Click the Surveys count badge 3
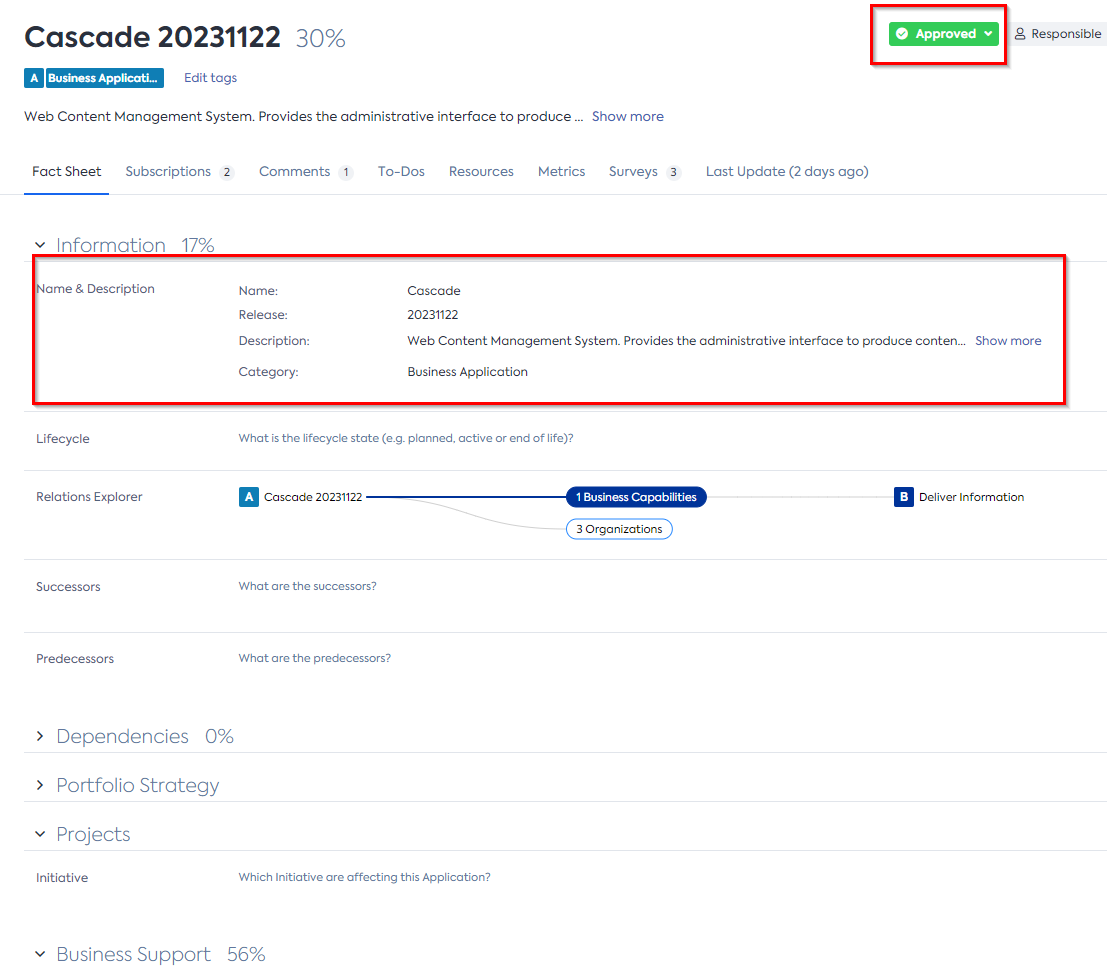This screenshot has height=968, width=1107. click(674, 172)
